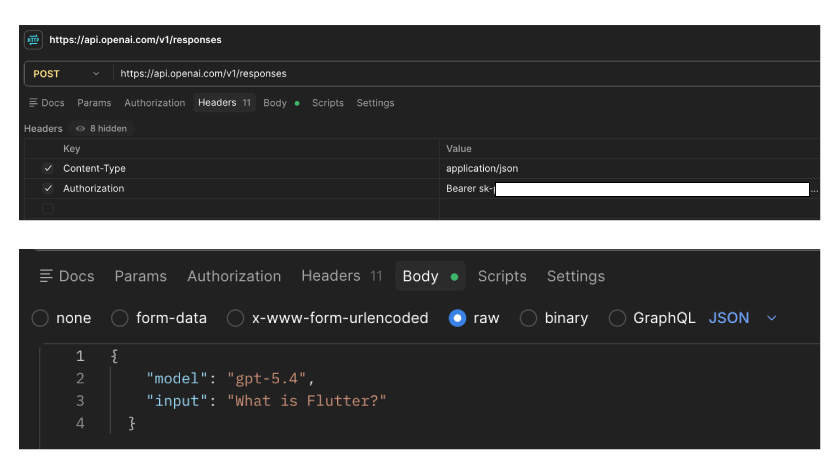Viewport: 838px width, 470px height.
Task: Select the form-data radio button
Action: tap(120, 318)
